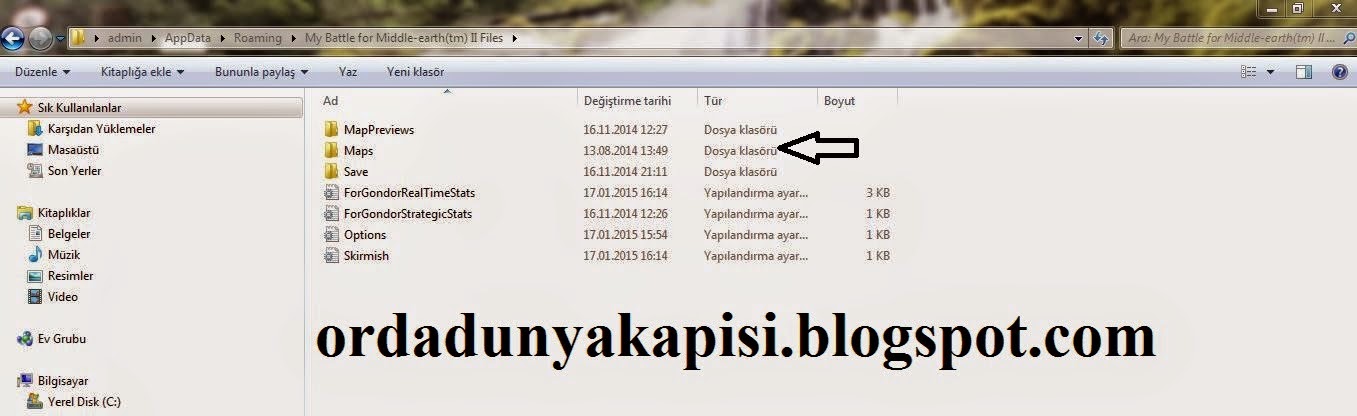The height and width of the screenshot is (416, 1357).
Task: Select Bilgisayar in navigation pane
Action: (63, 381)
